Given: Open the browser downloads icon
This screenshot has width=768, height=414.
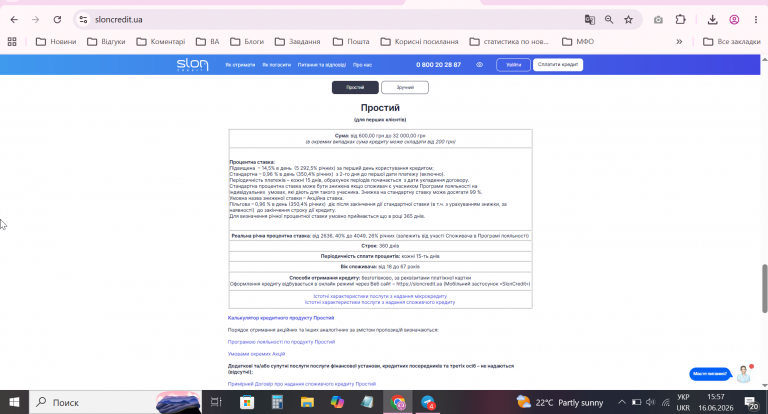Looking at the screenshot, I should pyautogui.click(x=713, y=20).
